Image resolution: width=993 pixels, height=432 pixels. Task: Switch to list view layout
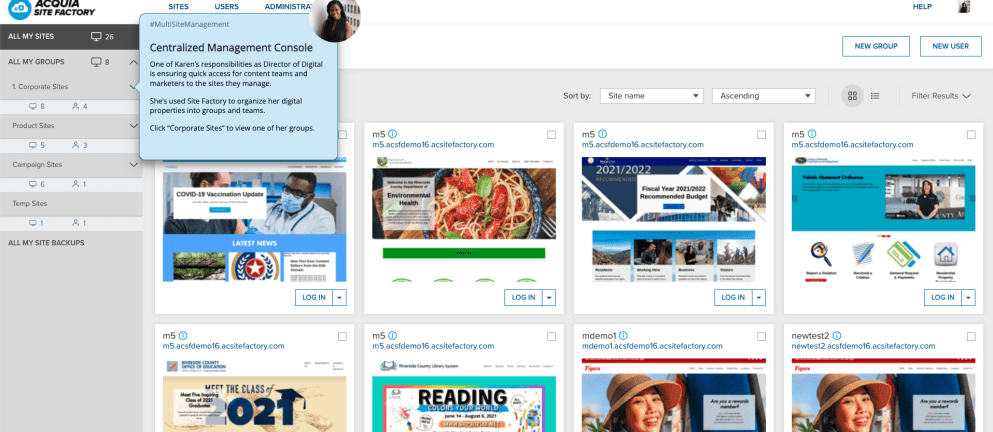pos(875,96)
